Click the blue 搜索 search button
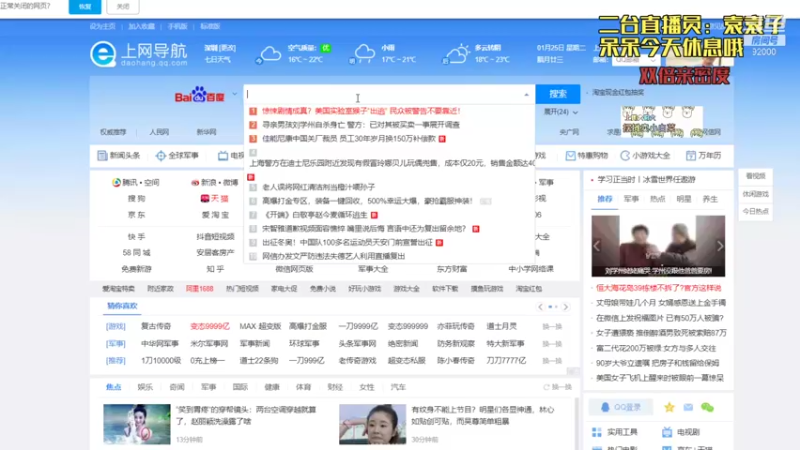 pos(558,94)
